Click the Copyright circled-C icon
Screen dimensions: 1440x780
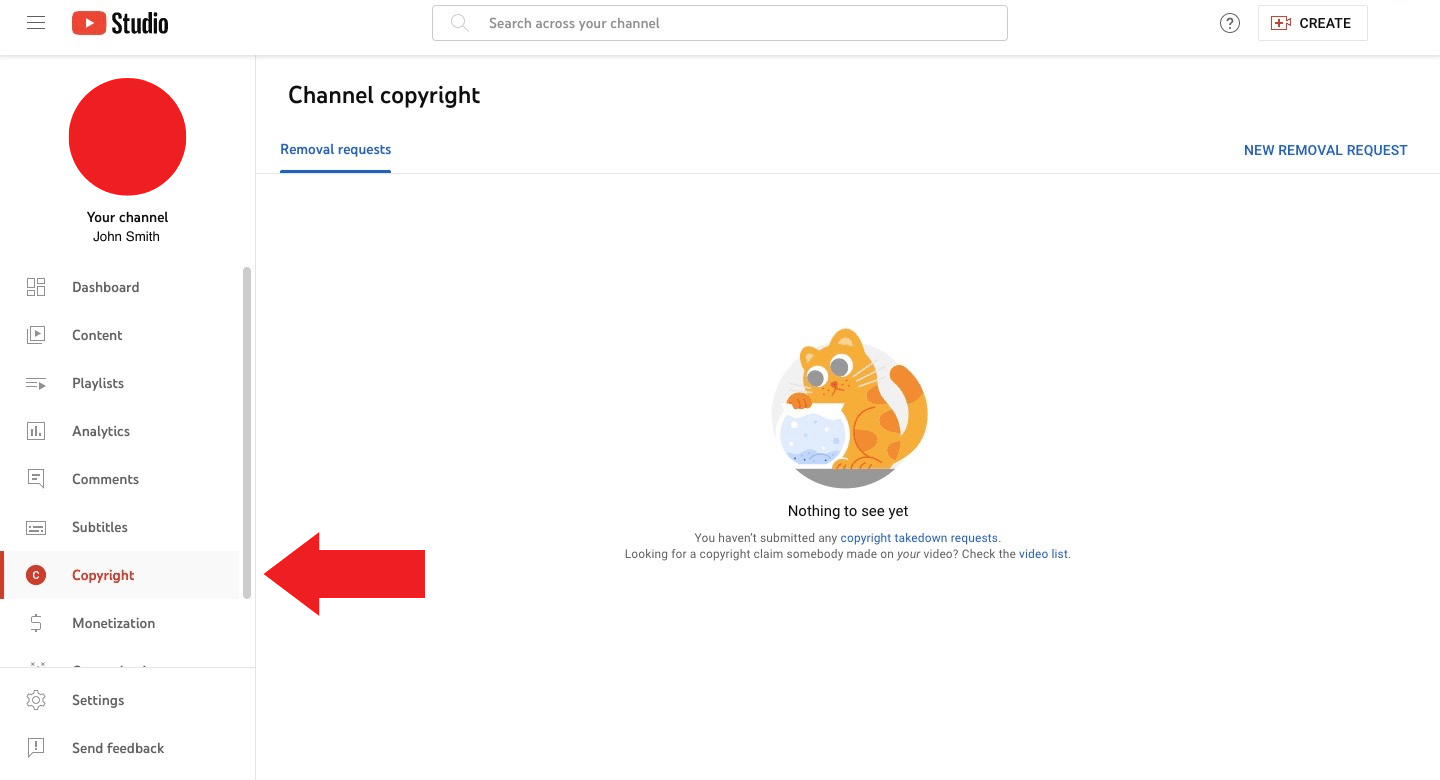pos(35,575)
